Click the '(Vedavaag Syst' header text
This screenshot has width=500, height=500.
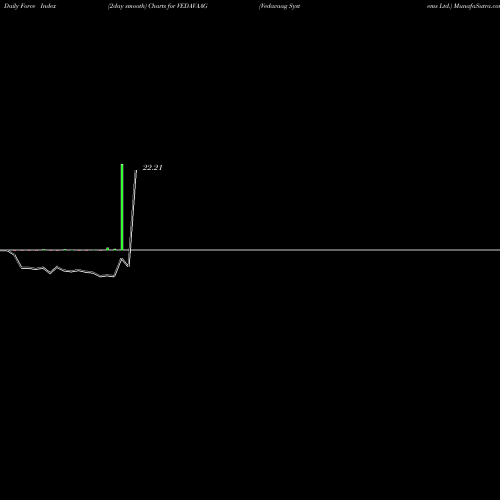[279, 6]
